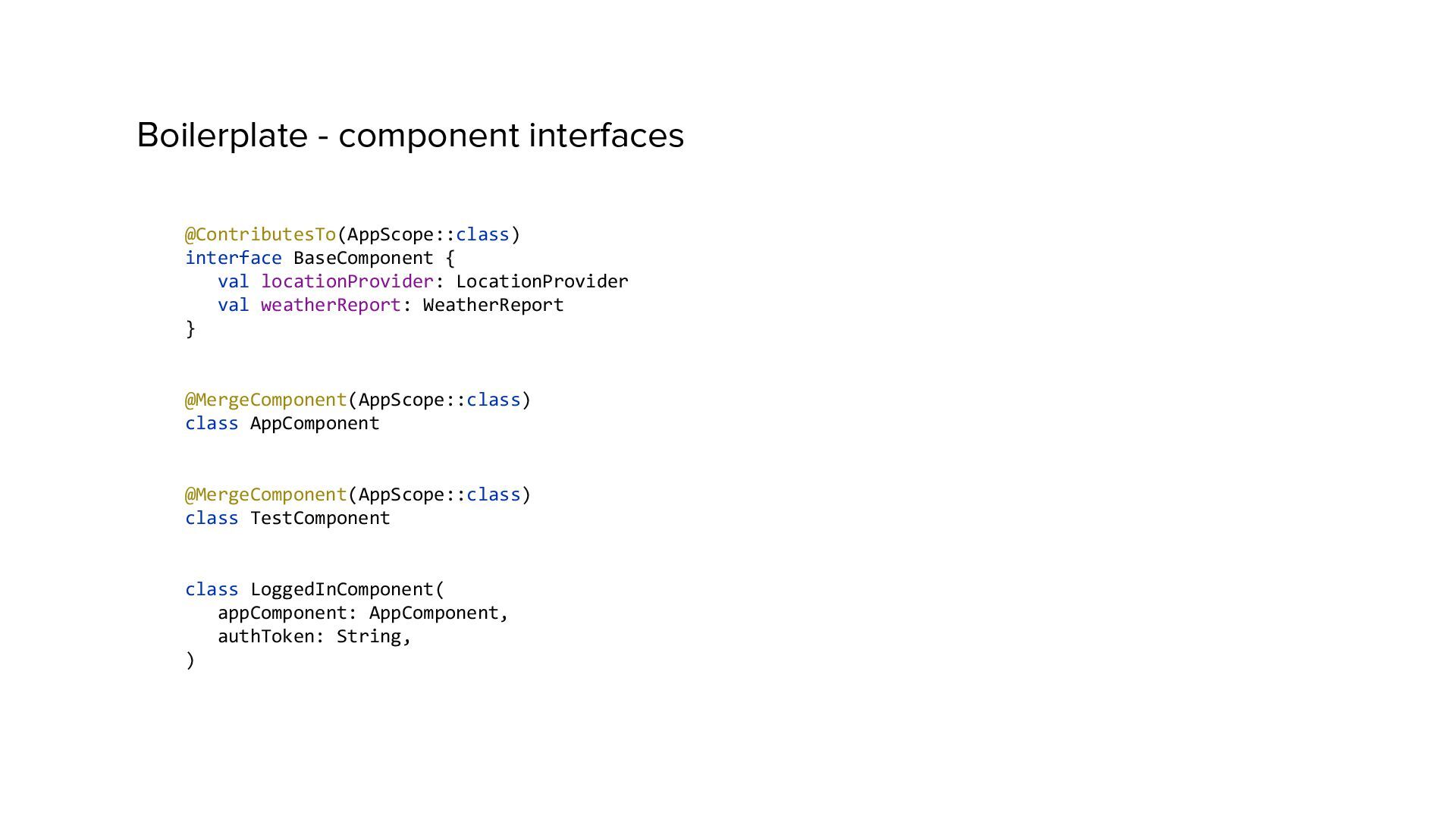
Task: Click the appComponent parameter name
Action: click(282, 613)
